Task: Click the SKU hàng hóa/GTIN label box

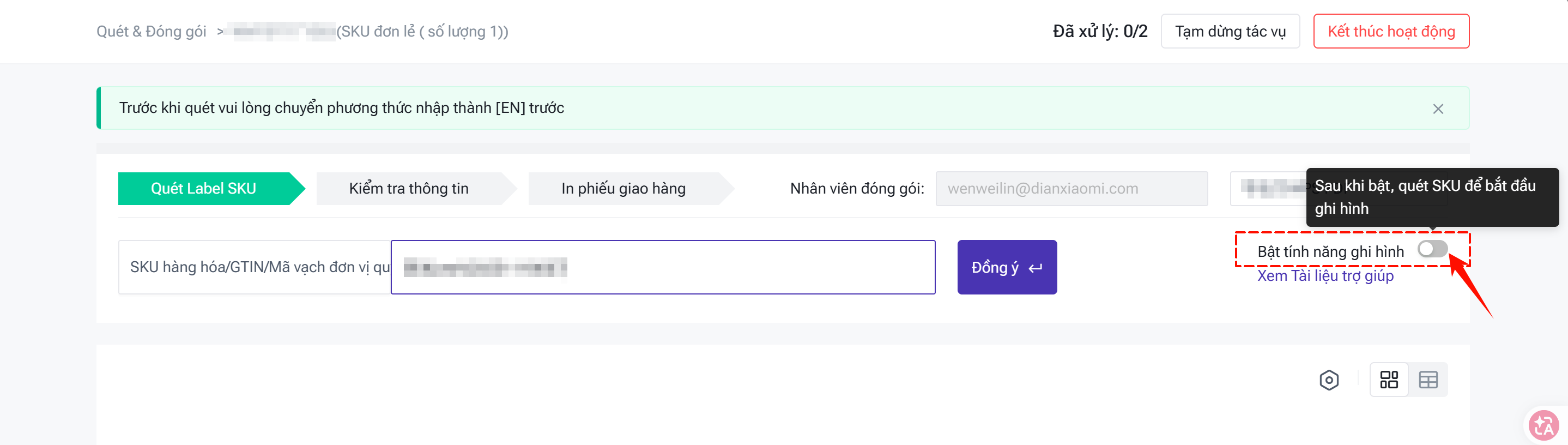Action: [x=255, y=267]
